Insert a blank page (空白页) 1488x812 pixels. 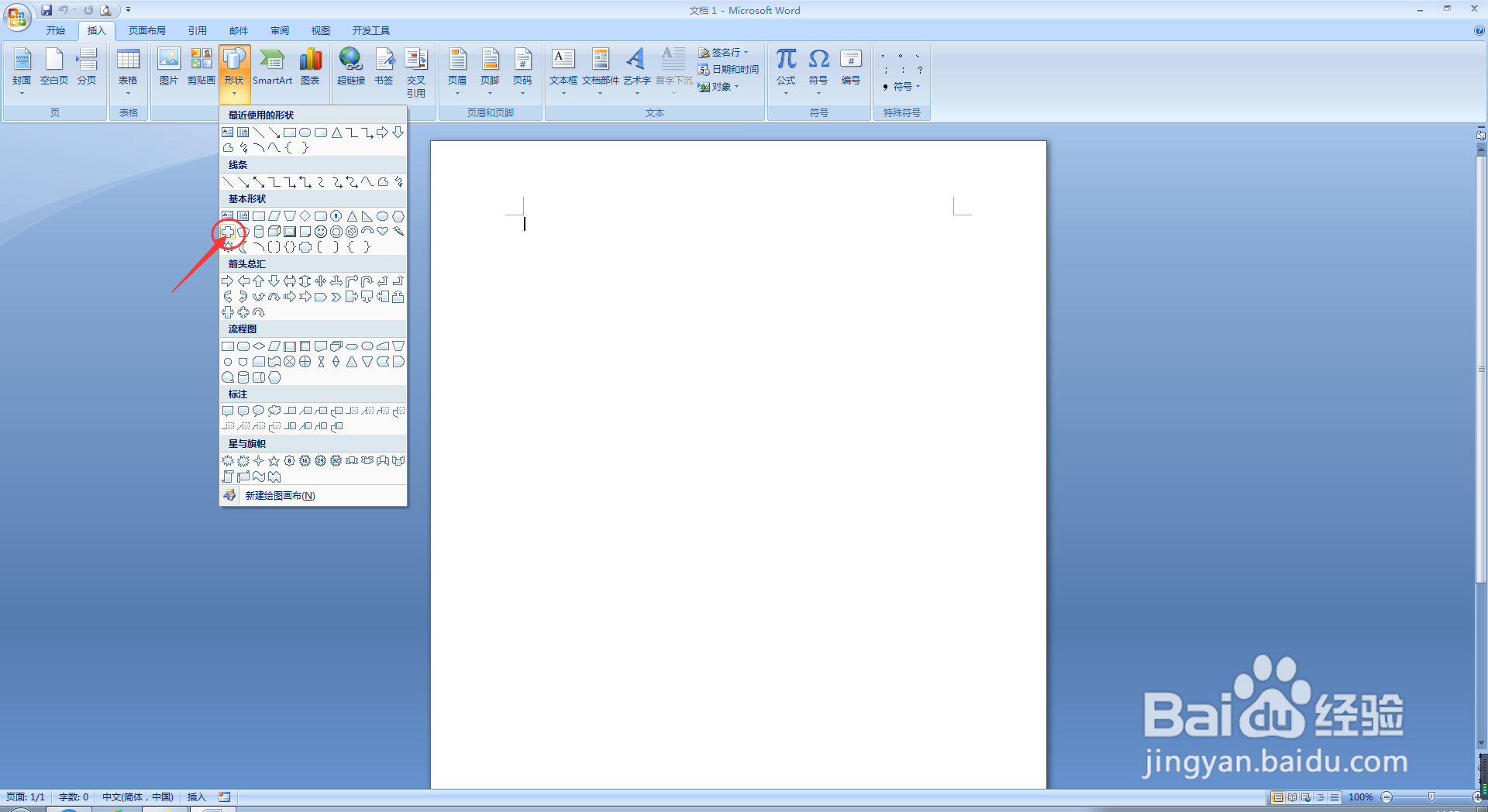(54, 67)
